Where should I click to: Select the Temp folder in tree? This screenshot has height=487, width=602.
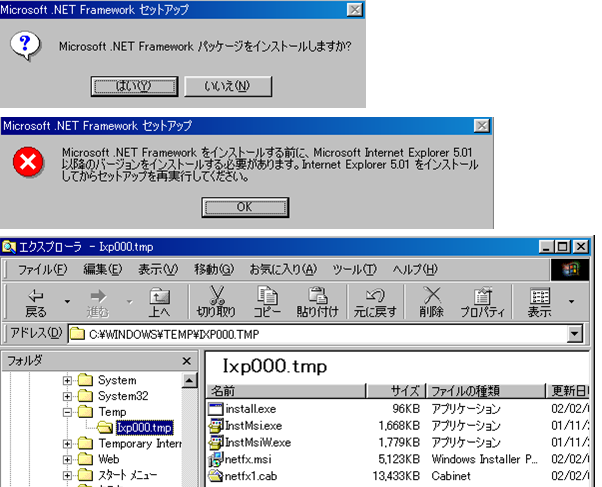click(112, 412)
